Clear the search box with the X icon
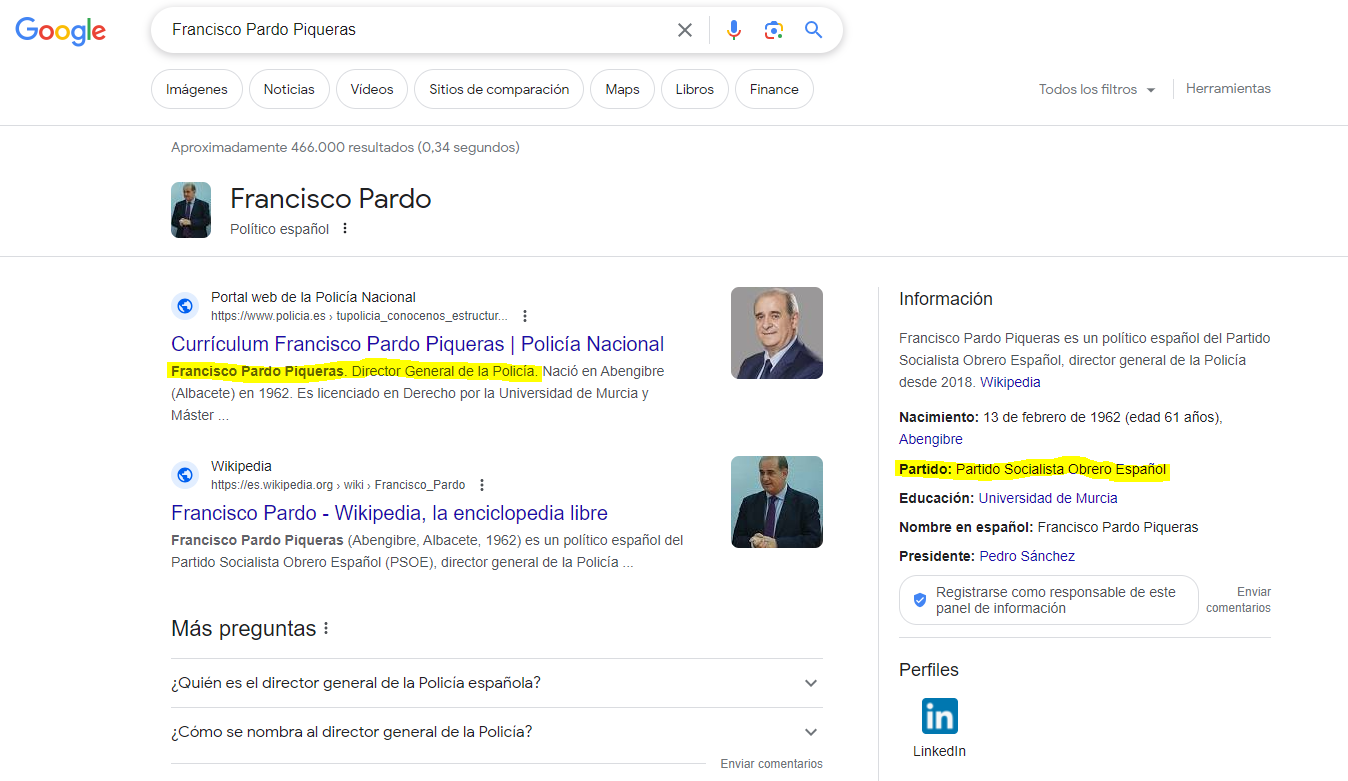1348x781 pixels. click(x=685, y=30)
